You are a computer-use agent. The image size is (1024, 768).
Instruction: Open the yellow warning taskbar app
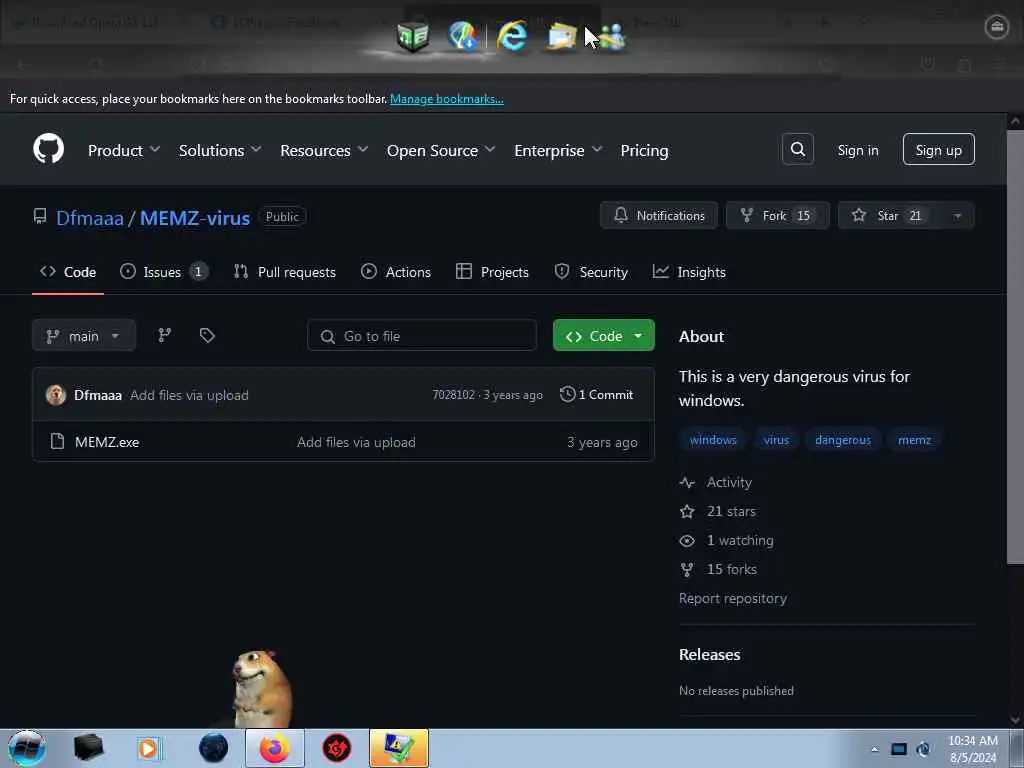coord(398,748)
